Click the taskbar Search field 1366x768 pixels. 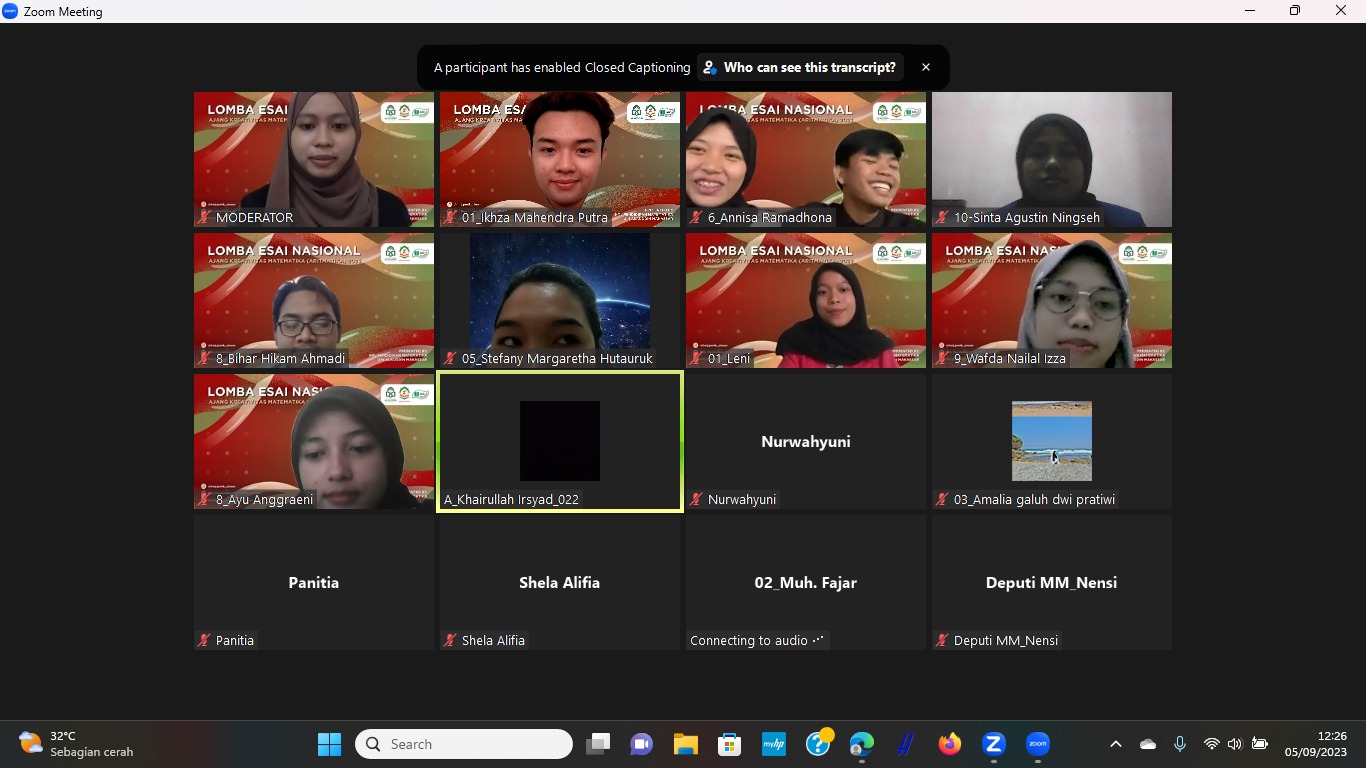coord(464,744)
